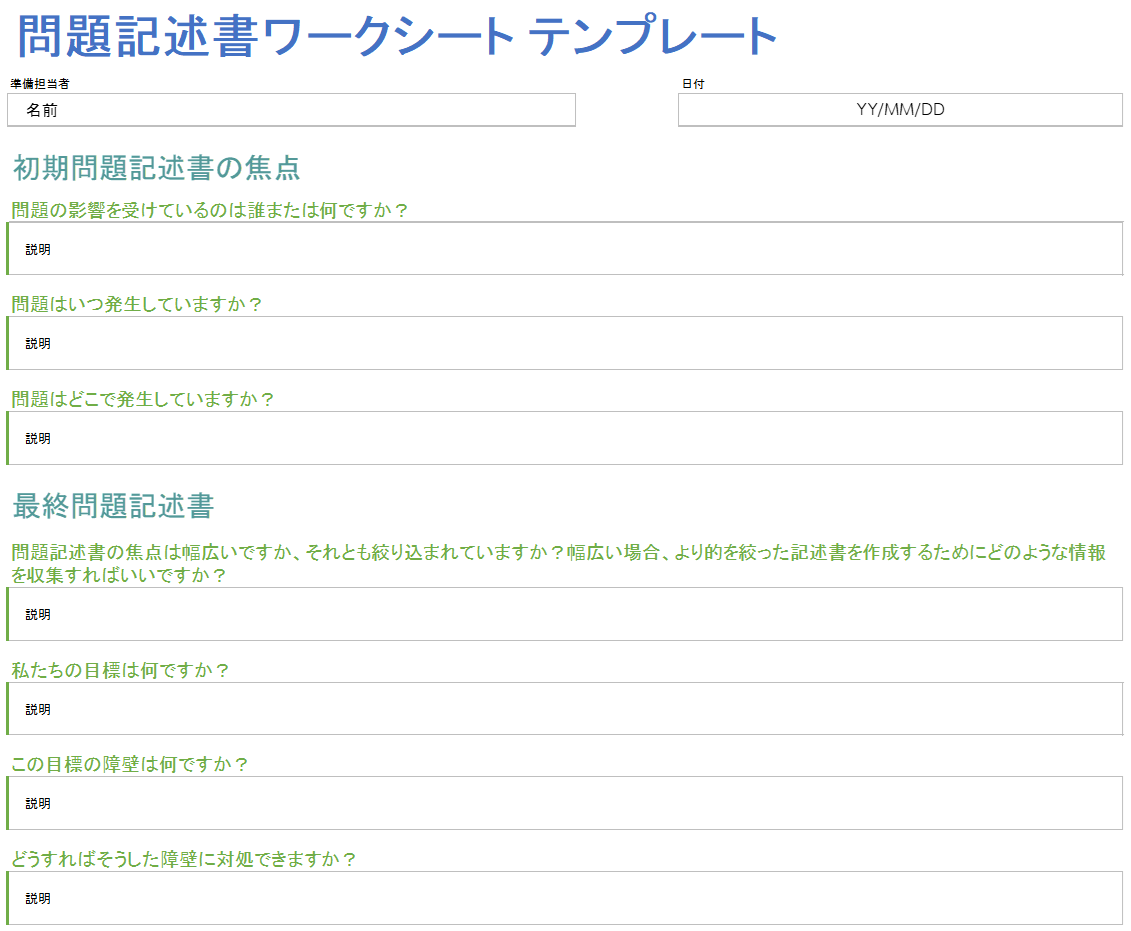Click the 説明 box under the who-is-affected question
1131x931 pixels.
click(x=565, y=248)
